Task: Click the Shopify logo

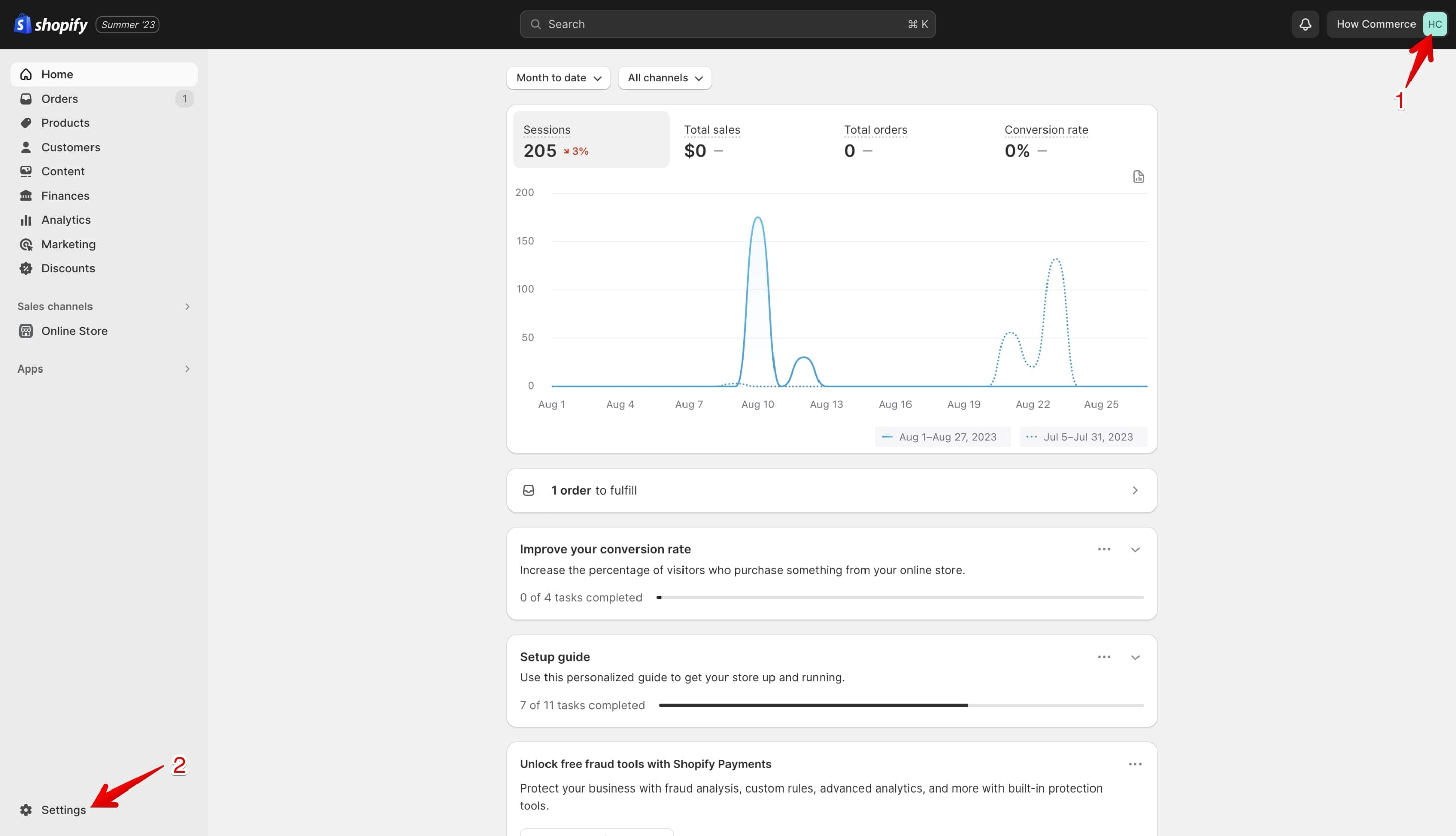Action: 51,24
